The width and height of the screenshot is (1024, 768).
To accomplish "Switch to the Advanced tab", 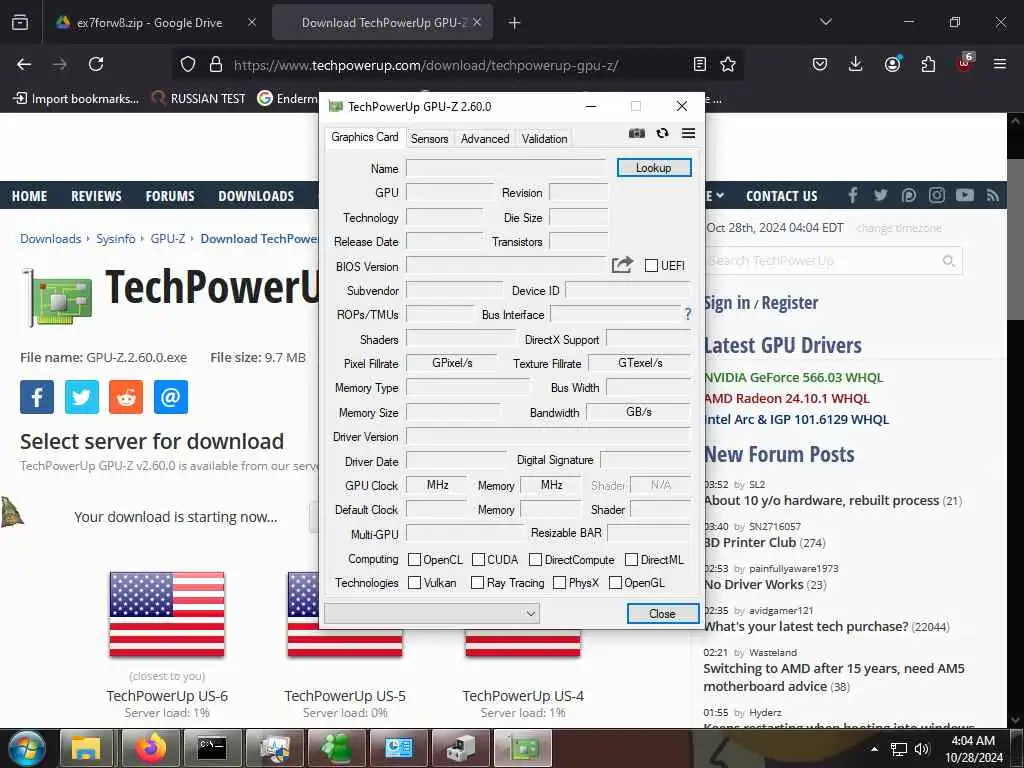I will [x=485, y=138].
